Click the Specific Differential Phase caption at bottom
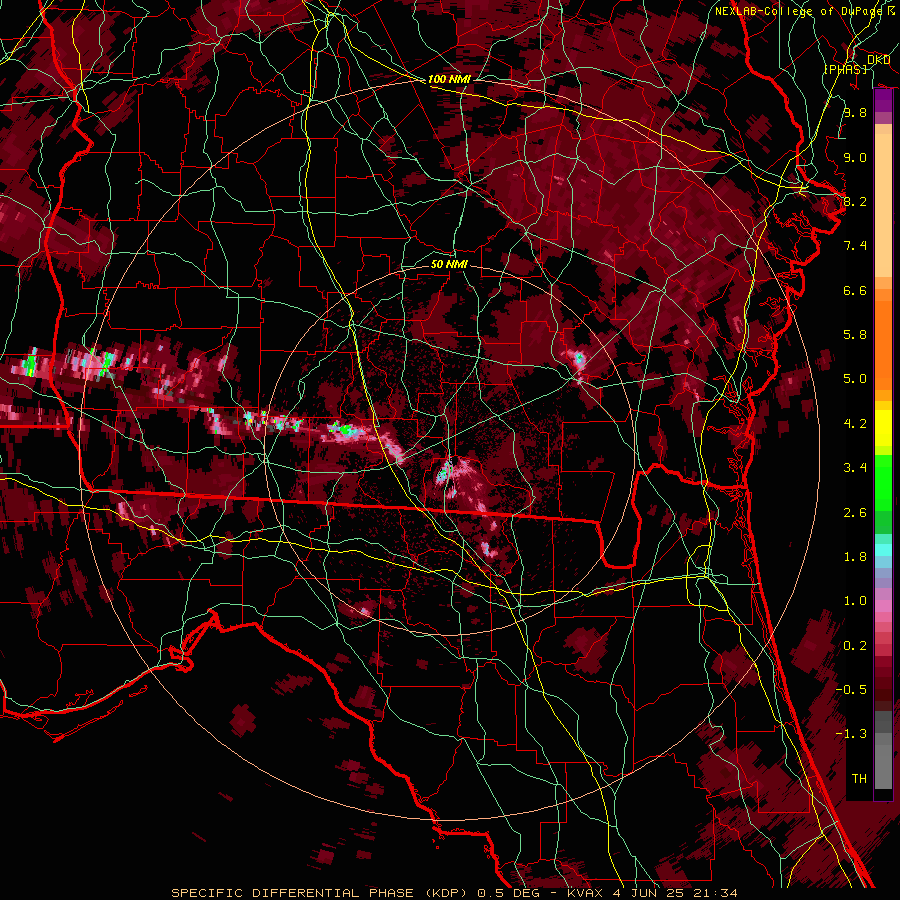 pyautogui.click(x=454, y=893)
